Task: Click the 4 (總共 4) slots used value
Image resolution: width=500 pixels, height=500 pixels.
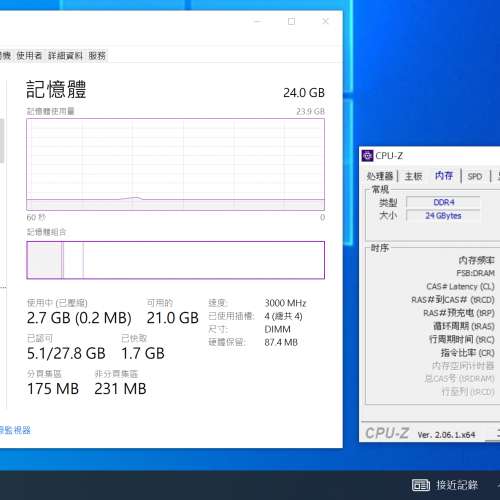Action: click(x=283, y=316)
